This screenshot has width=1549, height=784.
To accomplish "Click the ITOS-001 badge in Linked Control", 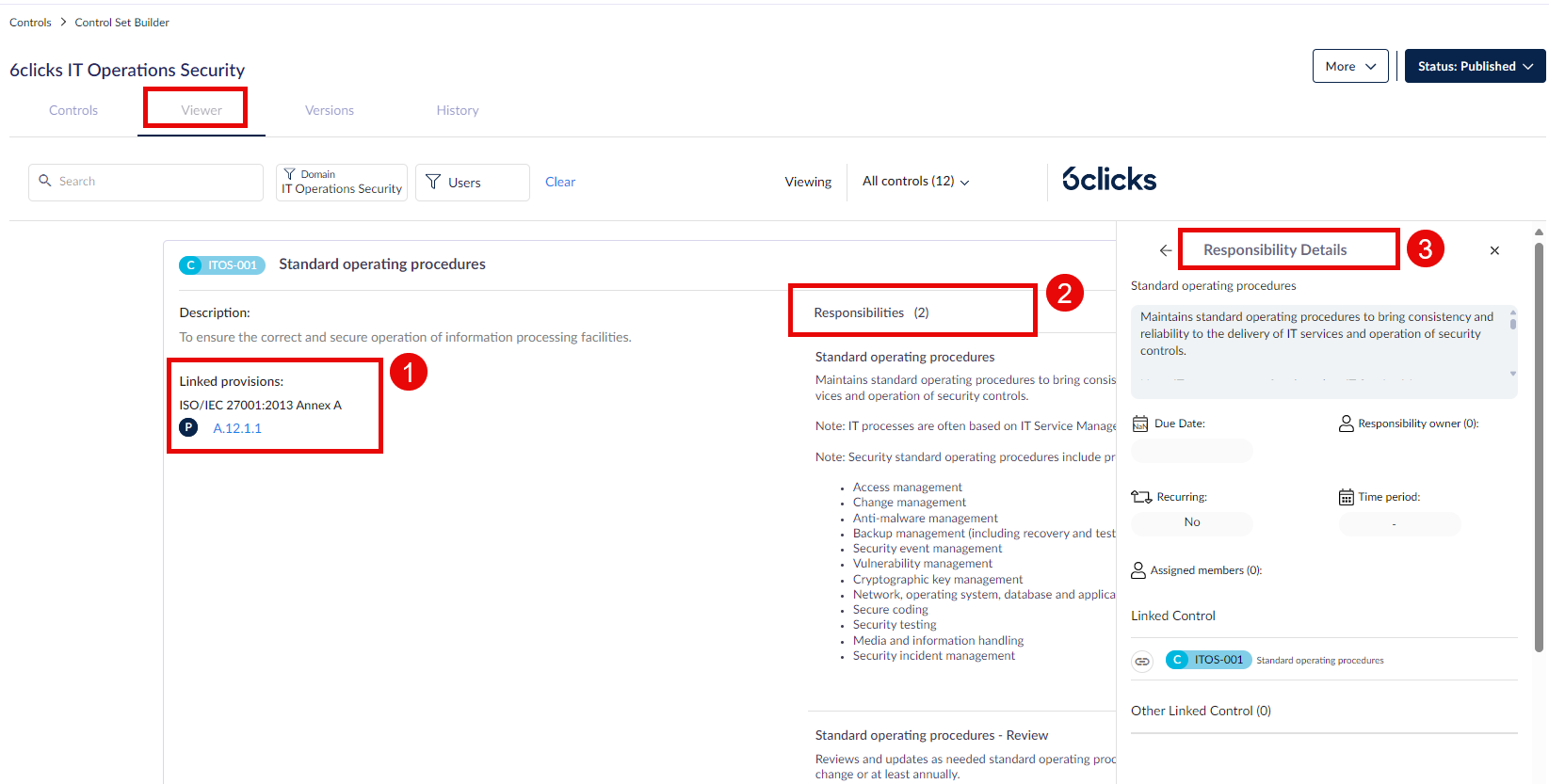I will [x=1209, y=660].
